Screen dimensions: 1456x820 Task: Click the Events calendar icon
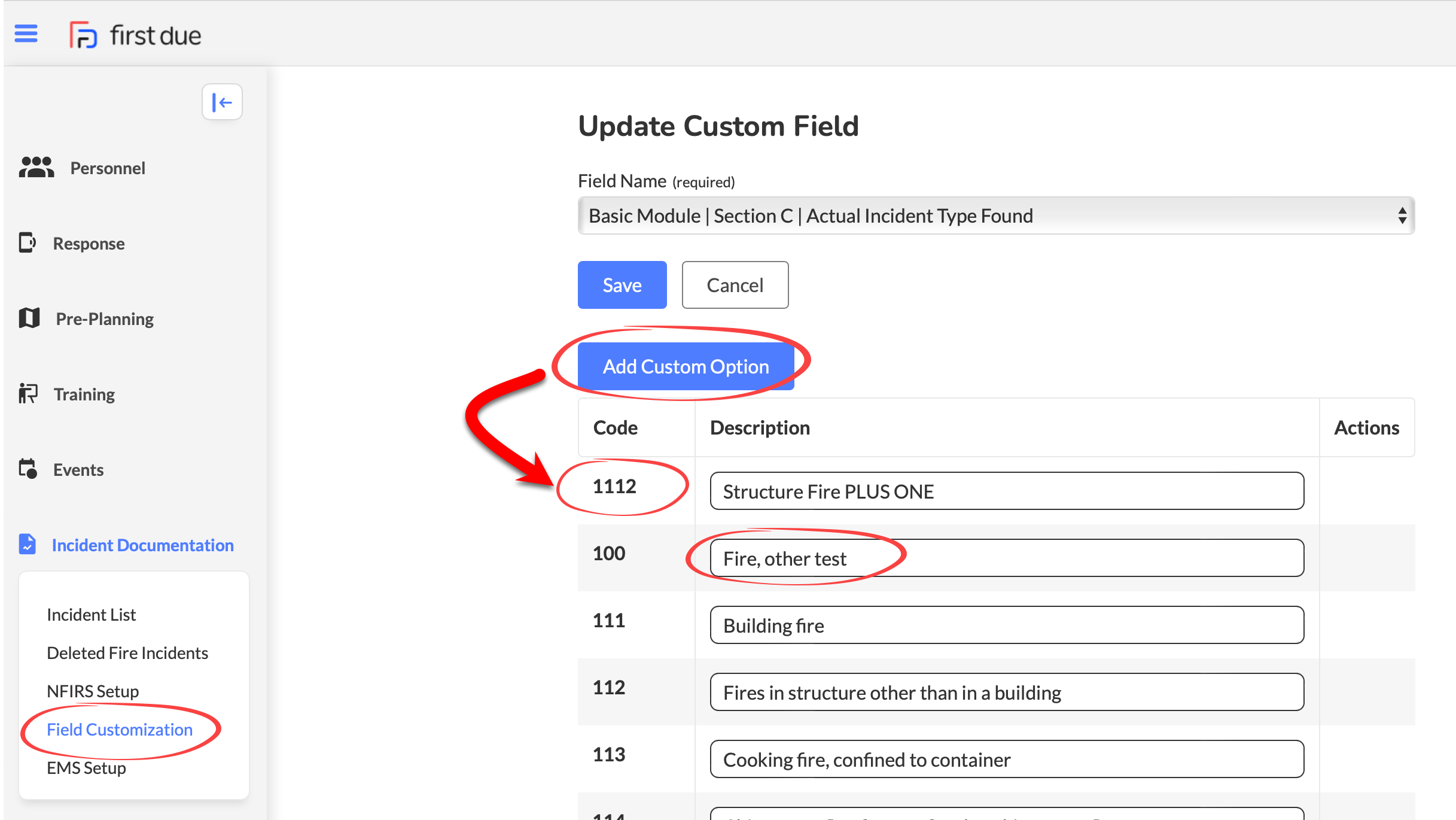(28, 469)
